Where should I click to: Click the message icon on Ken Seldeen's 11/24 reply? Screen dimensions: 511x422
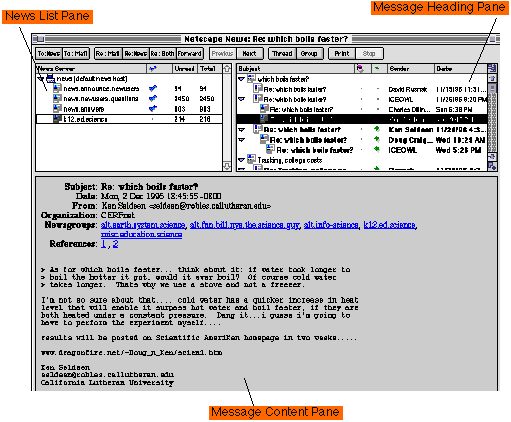258,129
